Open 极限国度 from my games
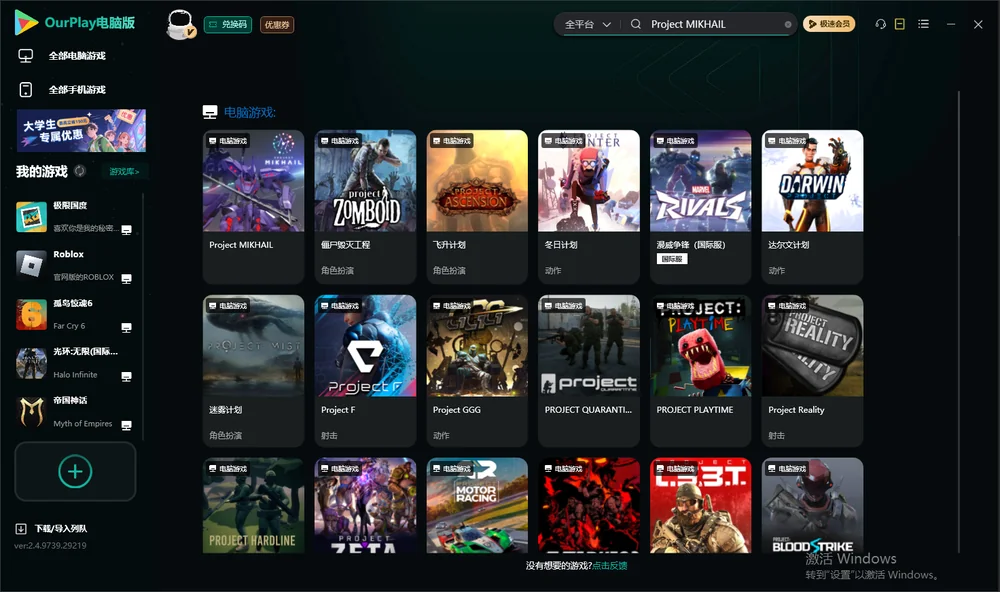This screenshot has height=592, width=1000. (75, 217)
